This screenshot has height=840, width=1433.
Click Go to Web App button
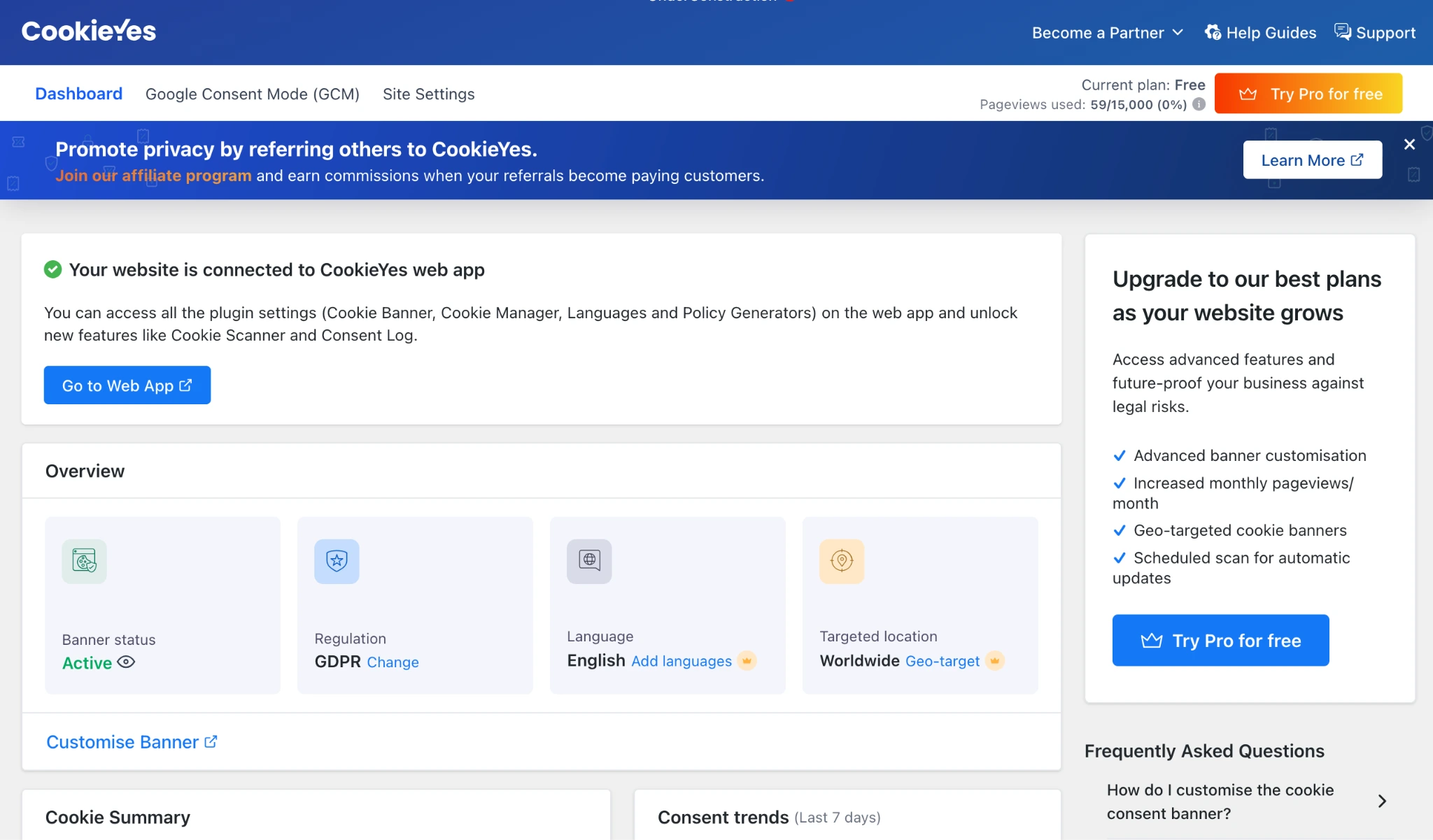tap(127, 385)
